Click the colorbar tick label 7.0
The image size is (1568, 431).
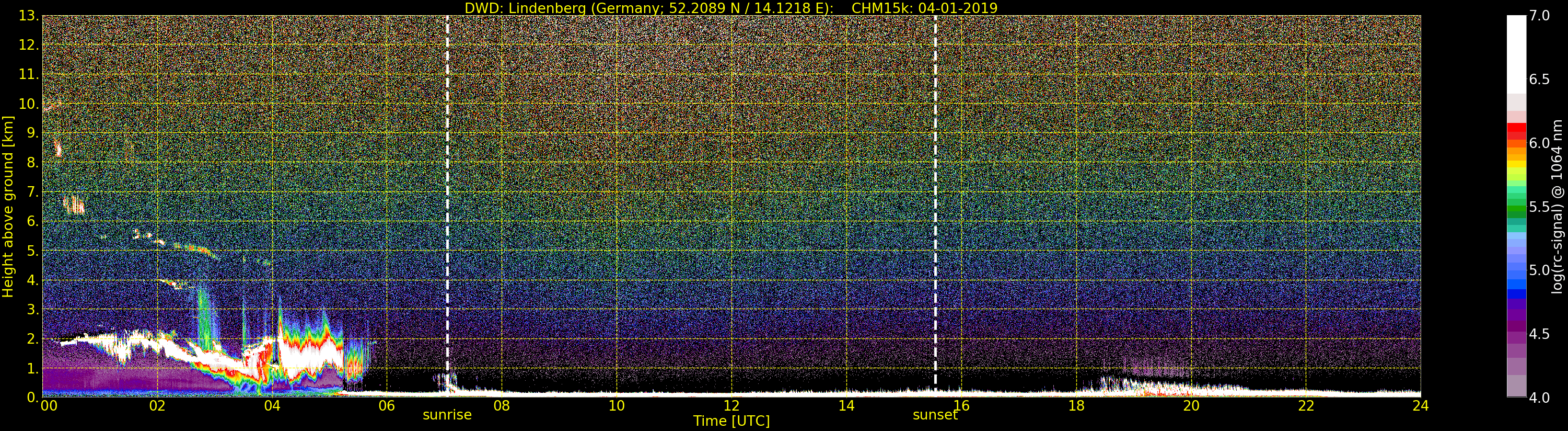coord(1539,16)
